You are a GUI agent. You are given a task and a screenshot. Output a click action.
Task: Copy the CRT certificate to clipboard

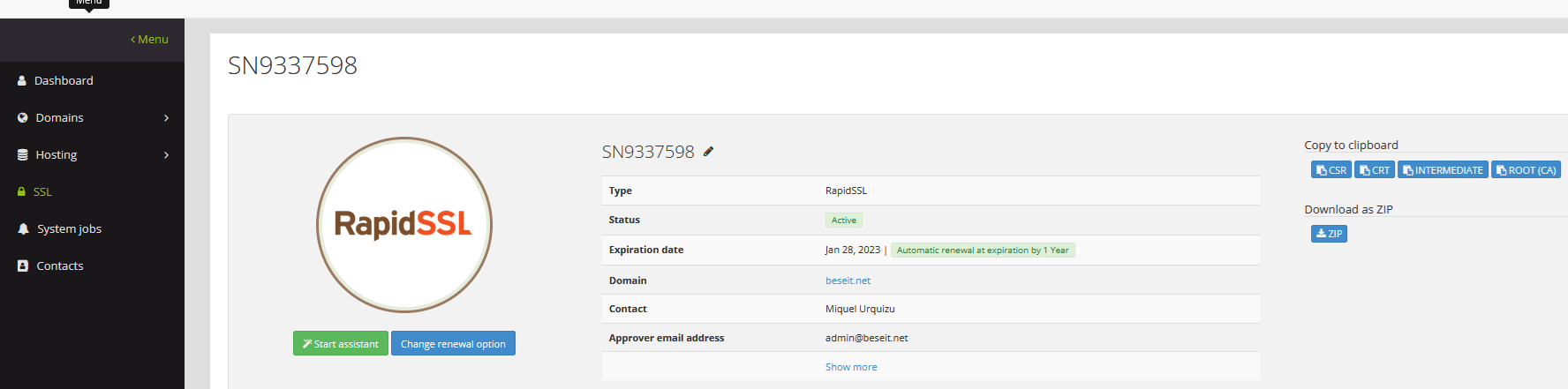coord(1375,170)
